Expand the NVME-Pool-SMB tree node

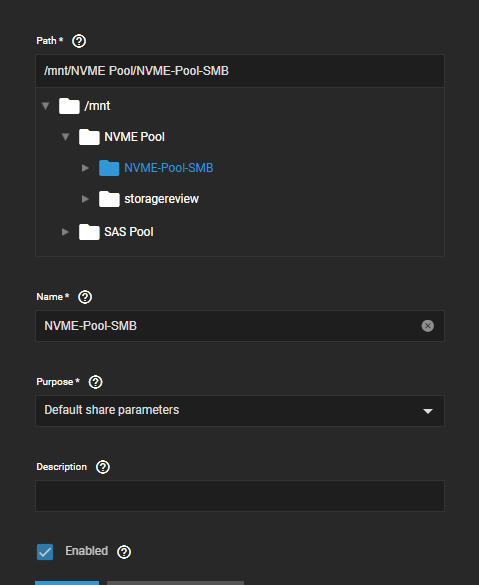85,168
